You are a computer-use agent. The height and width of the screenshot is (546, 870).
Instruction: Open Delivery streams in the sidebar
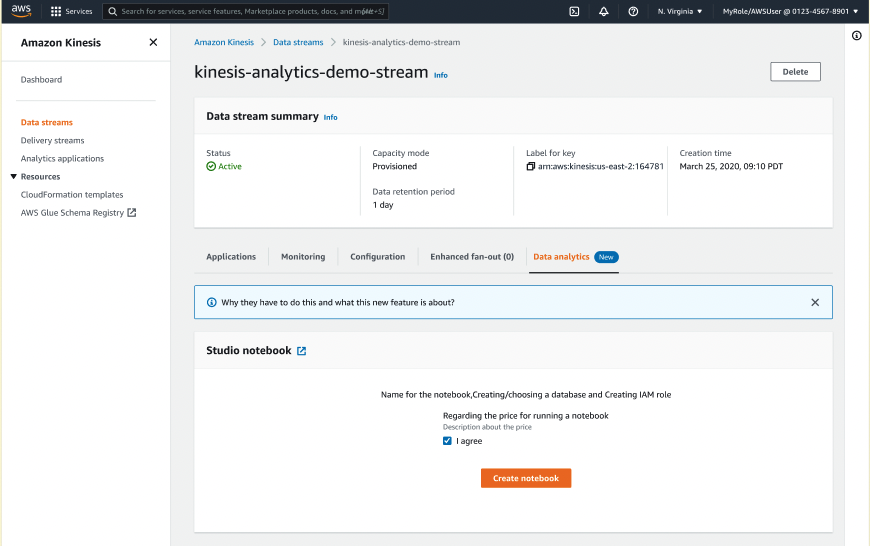[52, 140]
